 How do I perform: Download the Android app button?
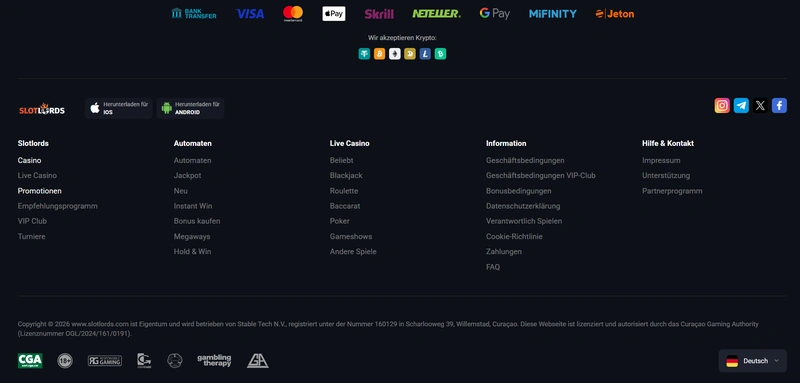[x=190, y=108]
